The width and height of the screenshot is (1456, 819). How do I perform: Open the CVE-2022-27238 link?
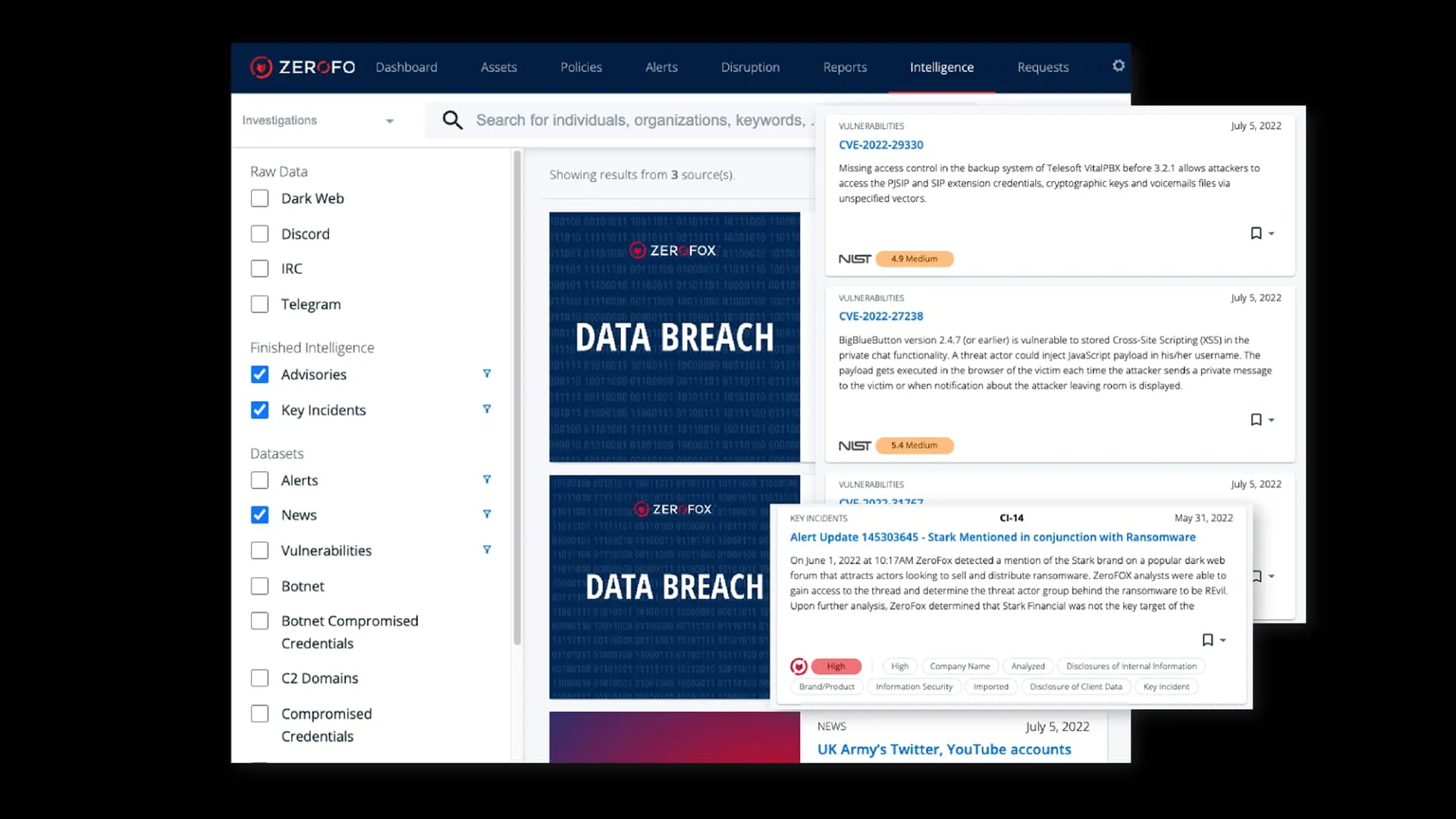tap(880, 316)
